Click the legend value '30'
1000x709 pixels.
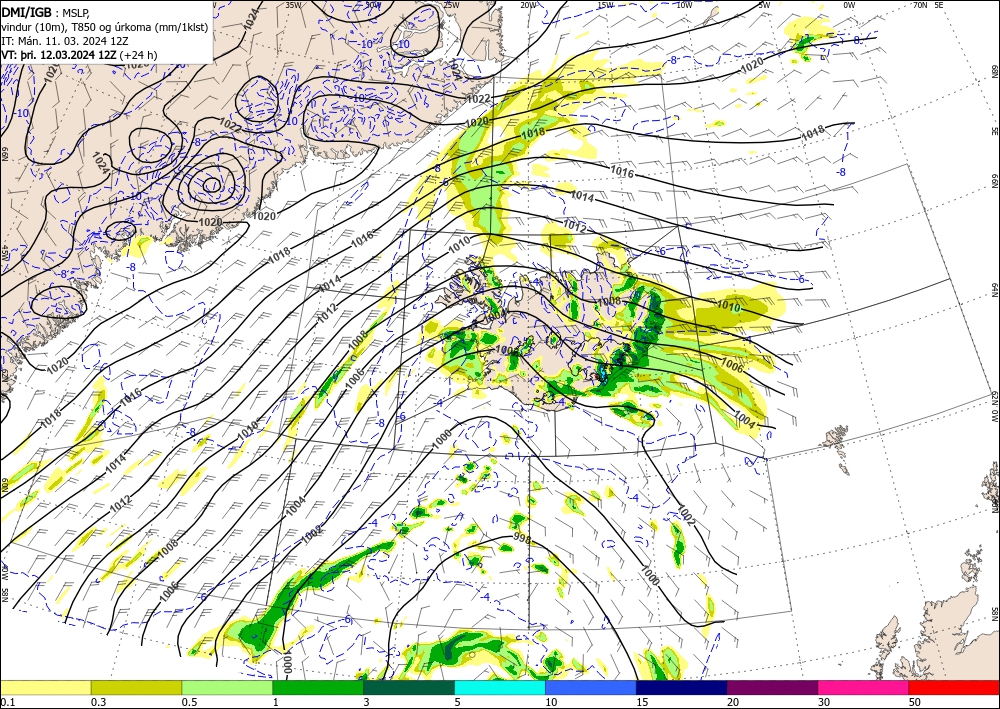point(824,702)
